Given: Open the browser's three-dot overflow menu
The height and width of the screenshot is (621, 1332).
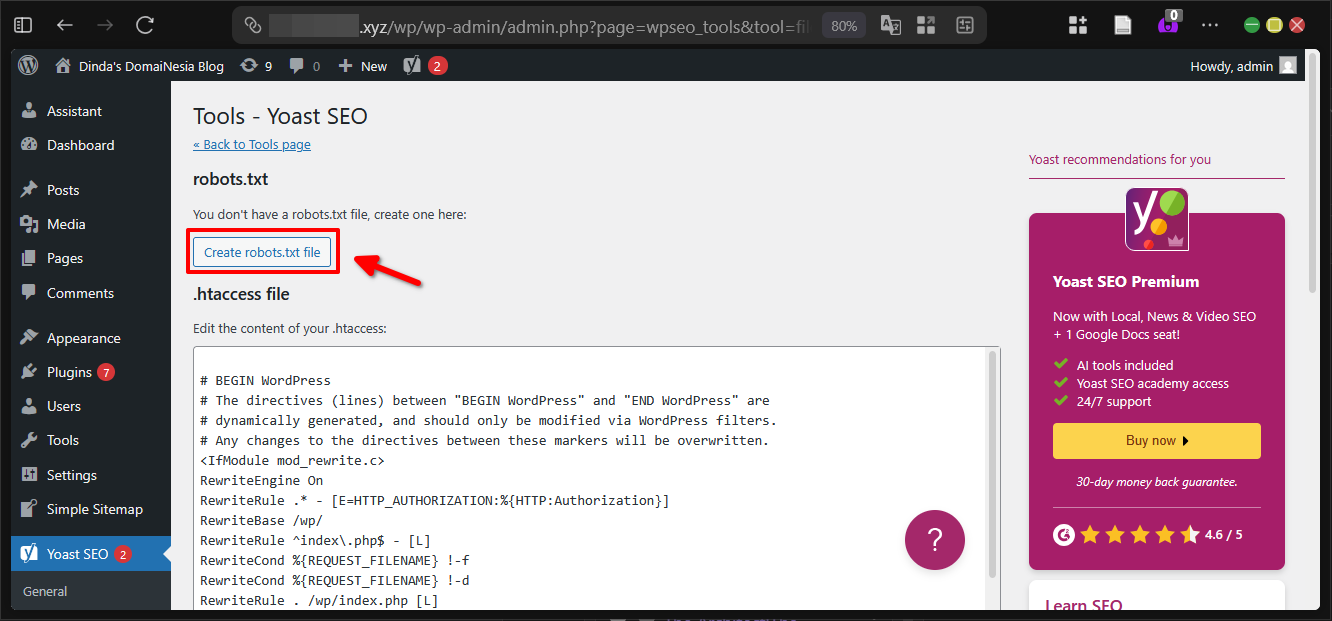Looking at the screenshot, I should 1210,24.
